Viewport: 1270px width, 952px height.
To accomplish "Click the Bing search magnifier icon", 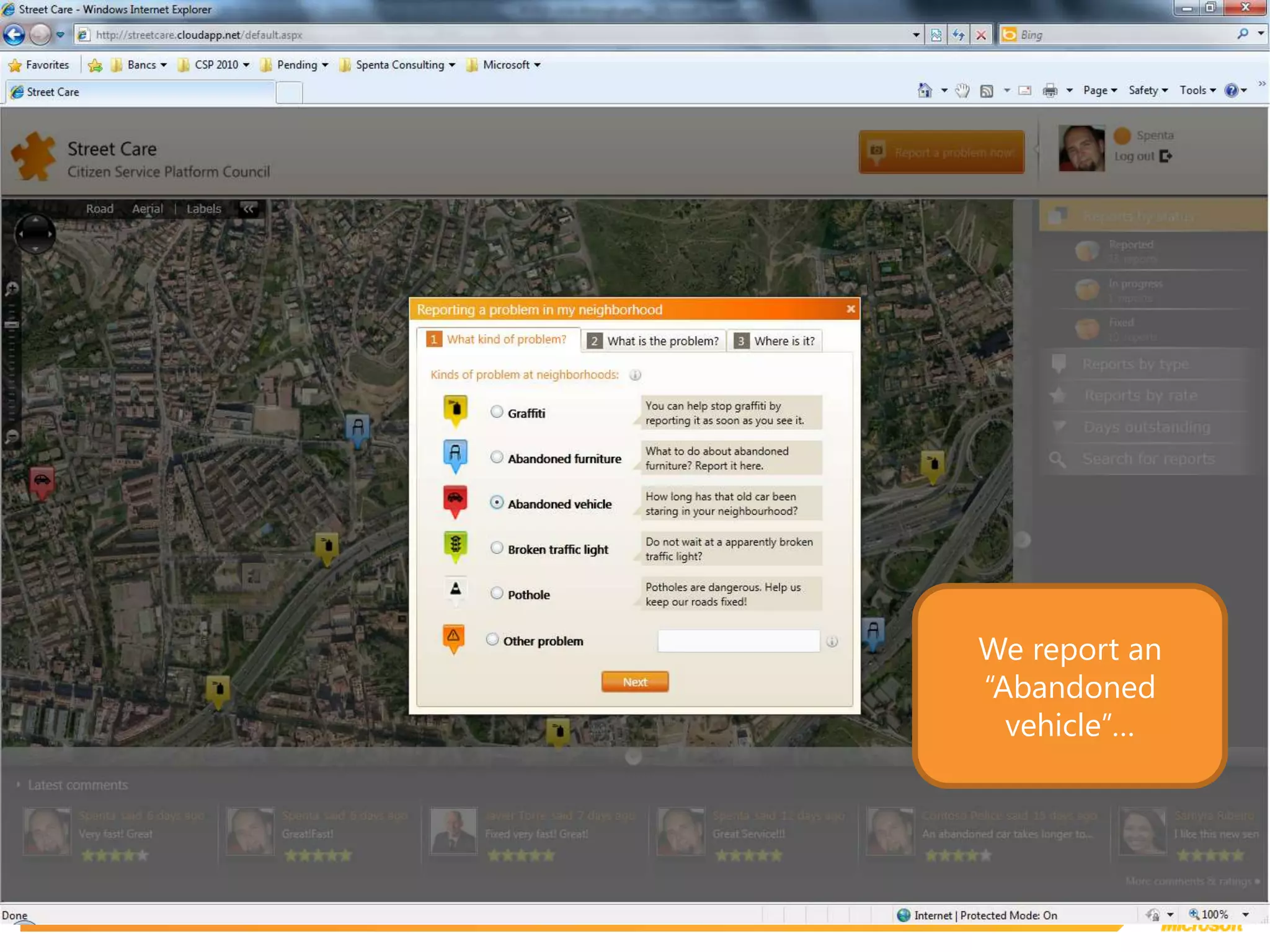I will click(x=1243, y=34).
